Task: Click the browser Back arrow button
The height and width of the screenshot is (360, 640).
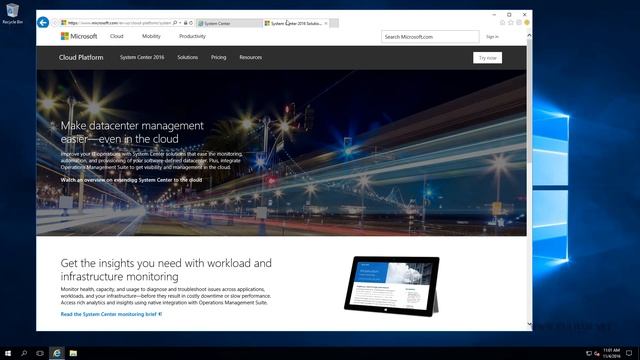Action: click(43, 22)
